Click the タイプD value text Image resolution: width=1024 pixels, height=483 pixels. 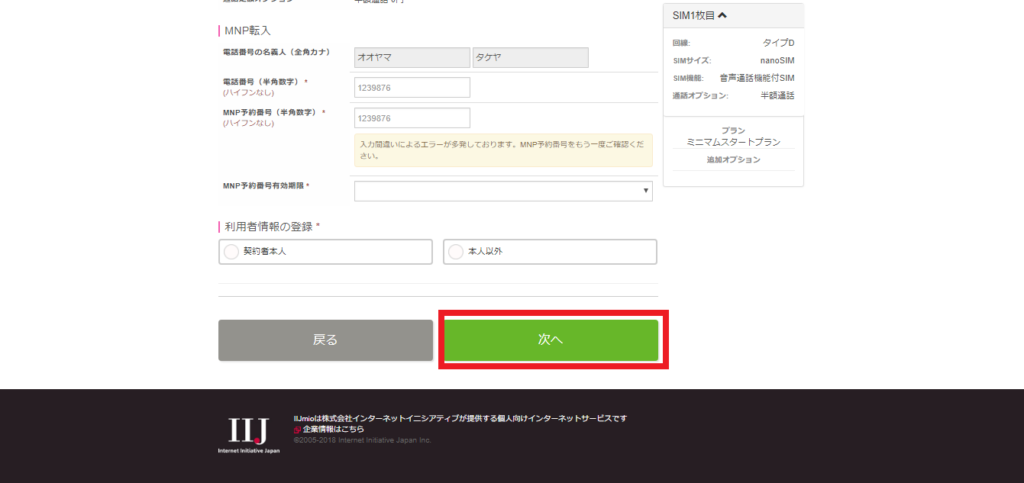(778, 43)
